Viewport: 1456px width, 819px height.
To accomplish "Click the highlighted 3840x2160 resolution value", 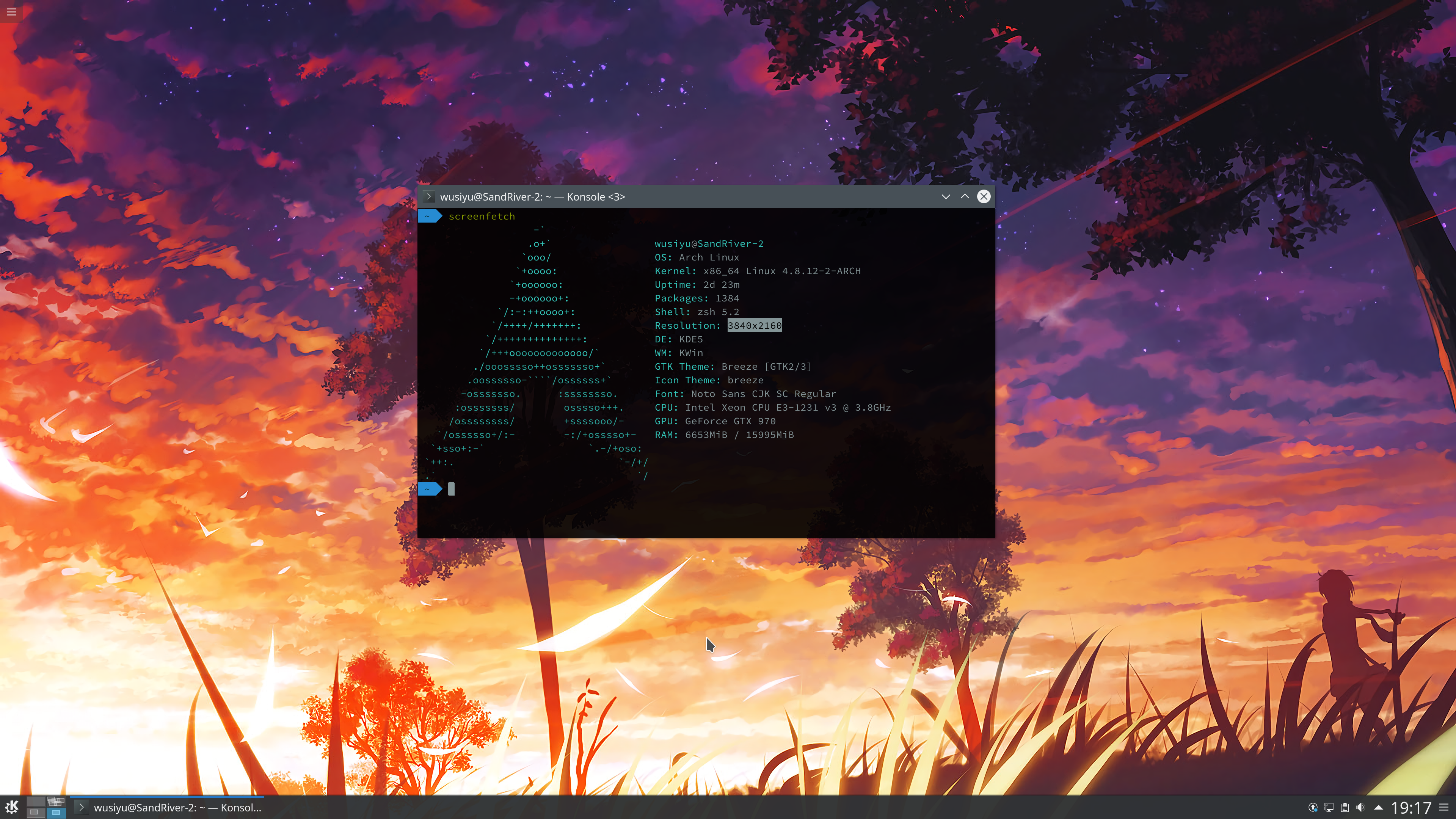I will (755, 326).
